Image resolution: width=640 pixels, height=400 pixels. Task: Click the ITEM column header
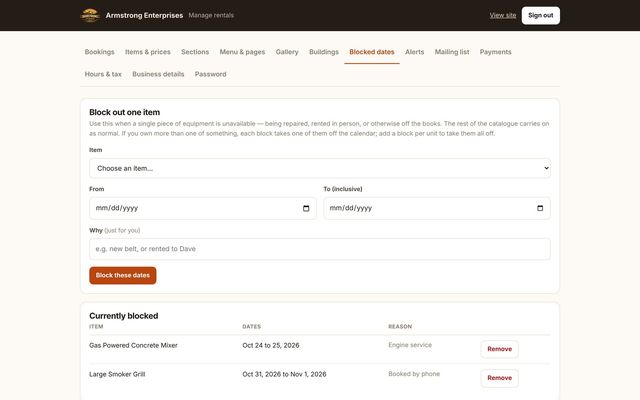click(96, 327)
